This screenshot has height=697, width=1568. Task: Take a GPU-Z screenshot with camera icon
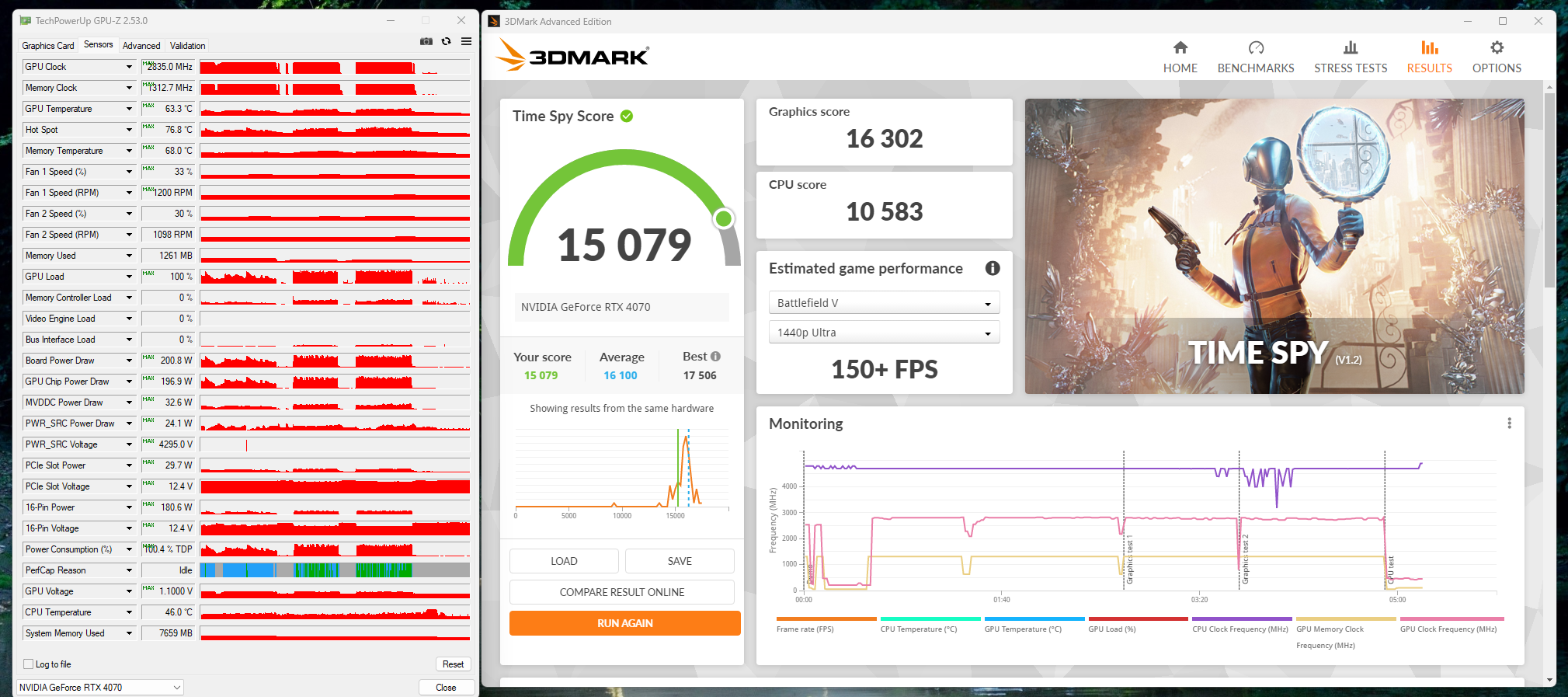point(426,42)
